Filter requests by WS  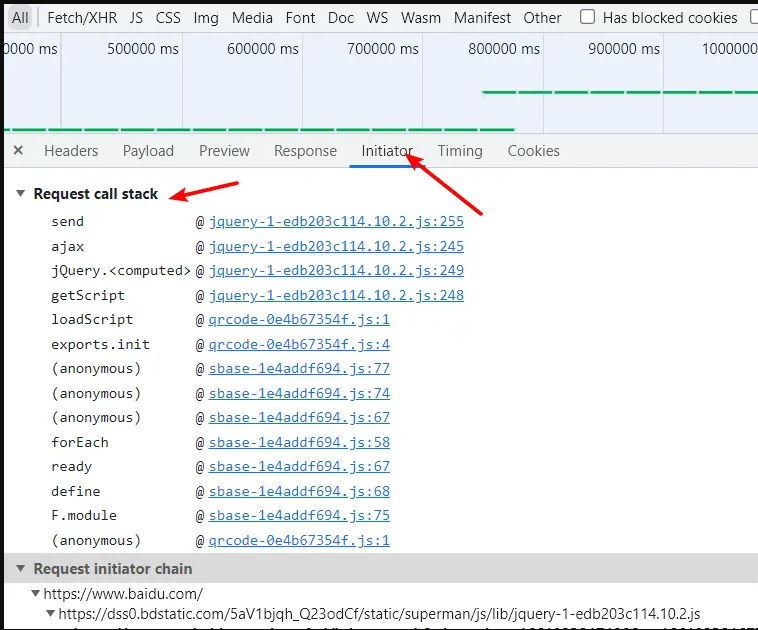[x=377, y=18]
